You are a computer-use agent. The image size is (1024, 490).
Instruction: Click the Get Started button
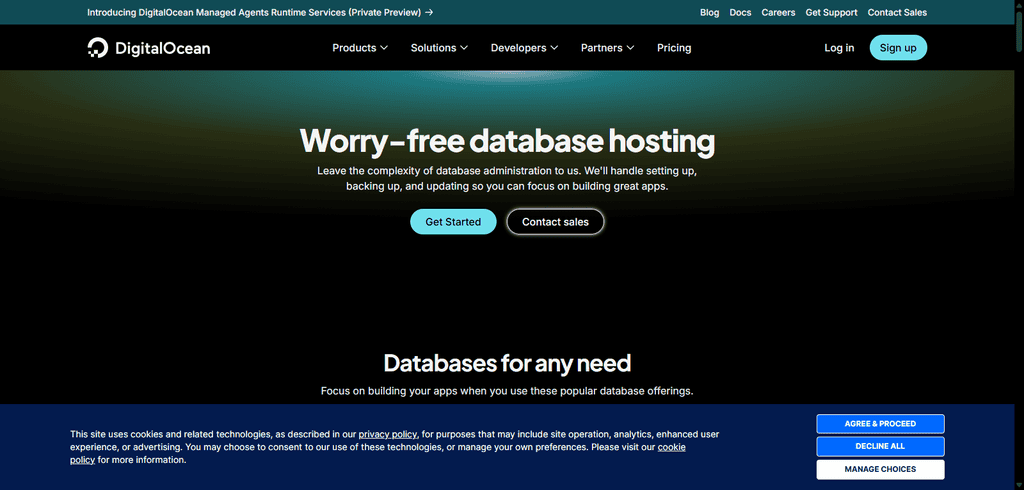click(x=453, y=222)
